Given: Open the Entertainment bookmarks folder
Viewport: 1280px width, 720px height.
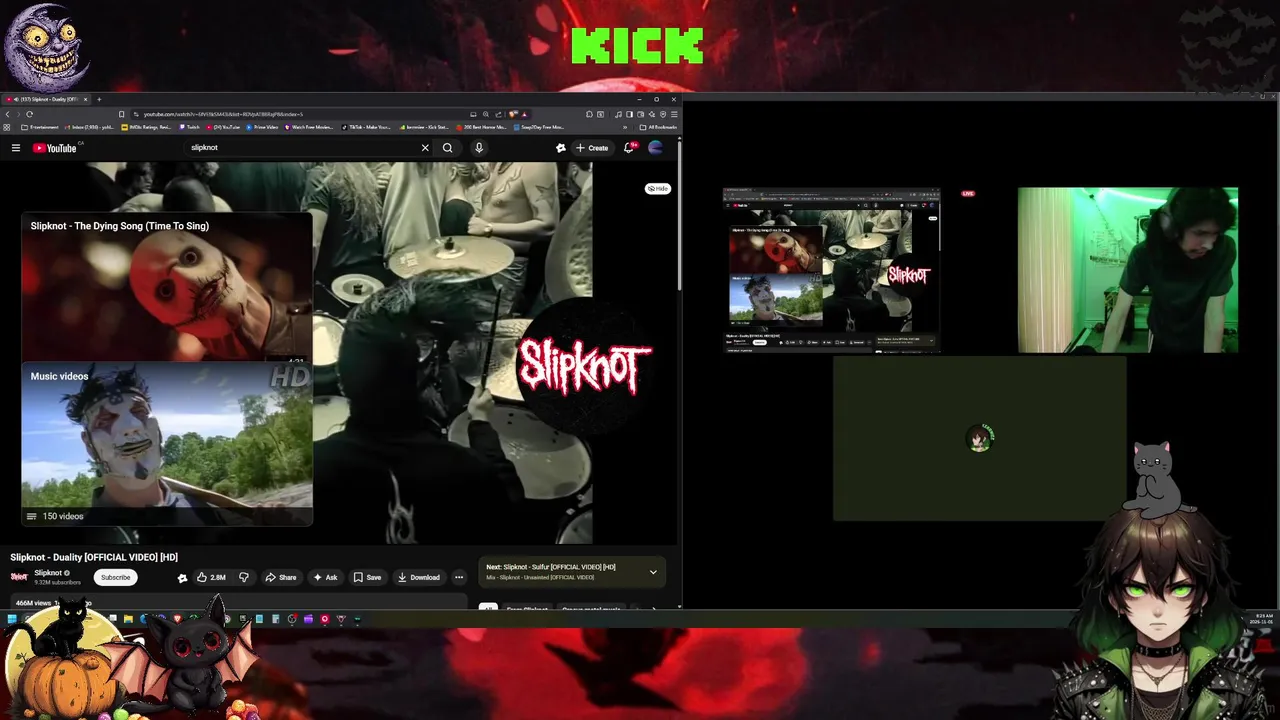Looking at the screenshot, I should click(39, 127).
